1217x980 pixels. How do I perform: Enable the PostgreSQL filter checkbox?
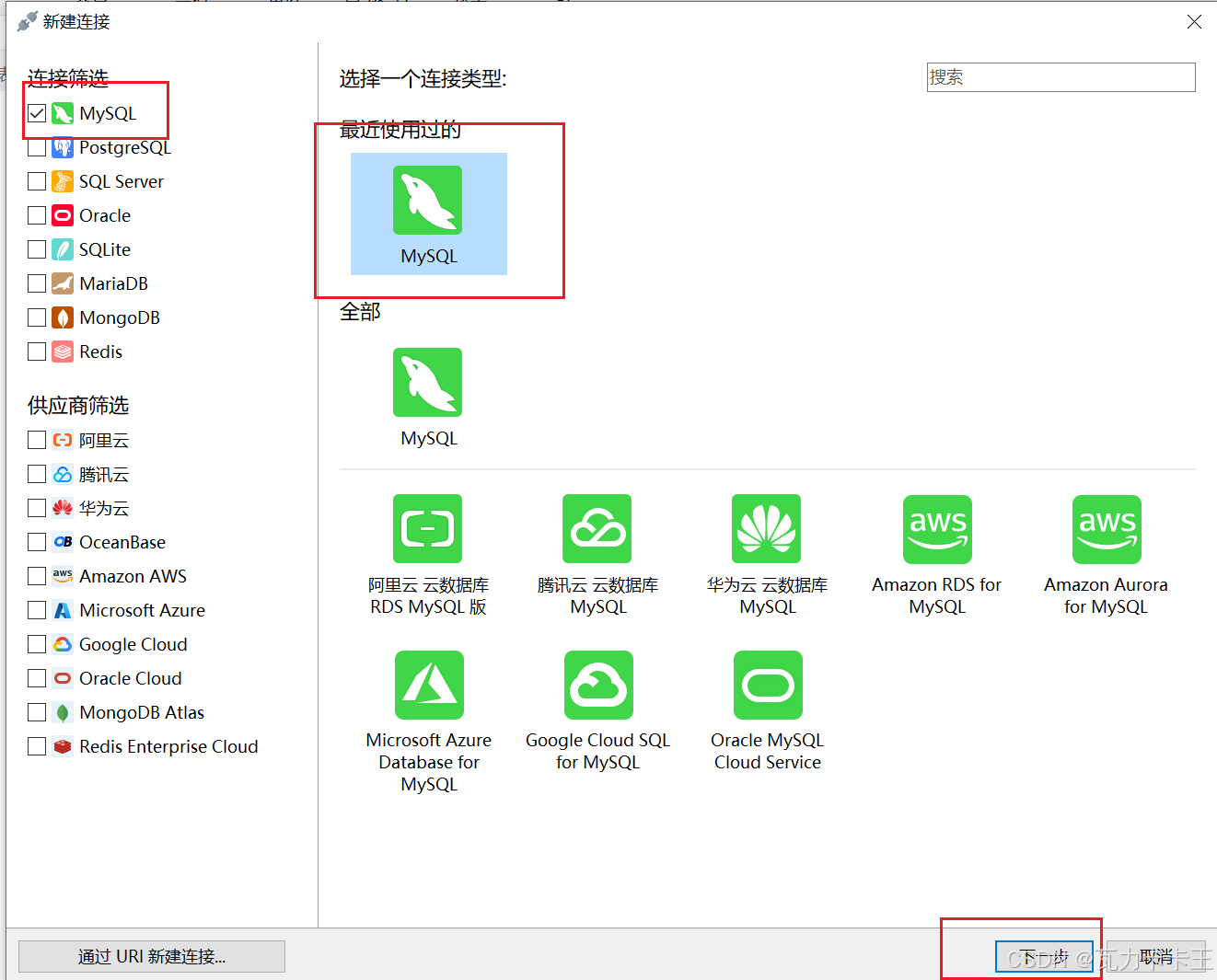pyautogui.click(x=37, y=147)
